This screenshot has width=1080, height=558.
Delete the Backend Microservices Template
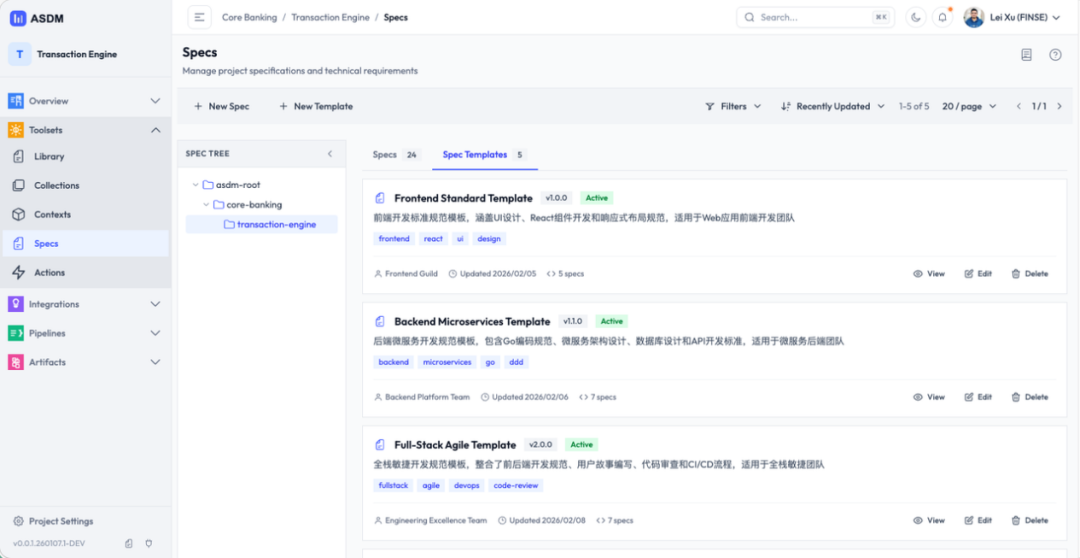[x=1030, y=397]
